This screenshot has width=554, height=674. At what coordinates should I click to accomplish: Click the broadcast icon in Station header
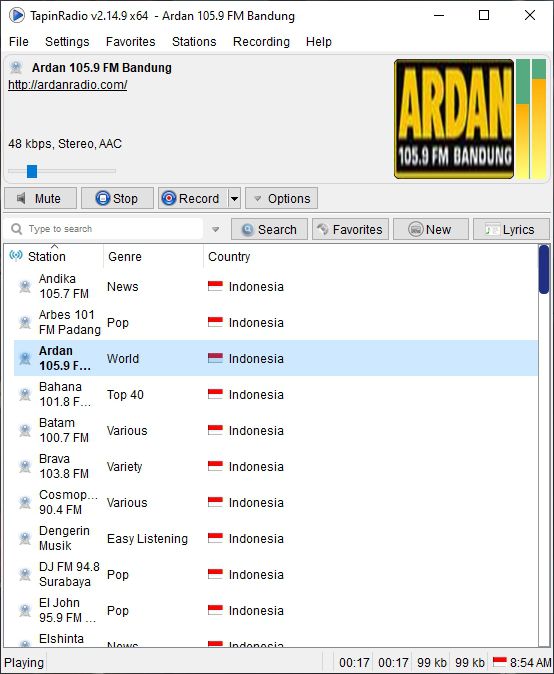click(x=16, y=256)
